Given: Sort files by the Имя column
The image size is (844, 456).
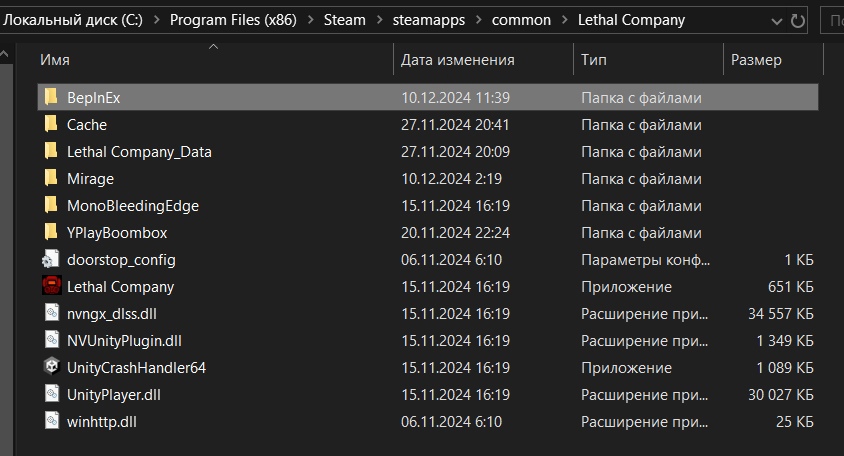Looking at the screenshot, I should (55, 60).
